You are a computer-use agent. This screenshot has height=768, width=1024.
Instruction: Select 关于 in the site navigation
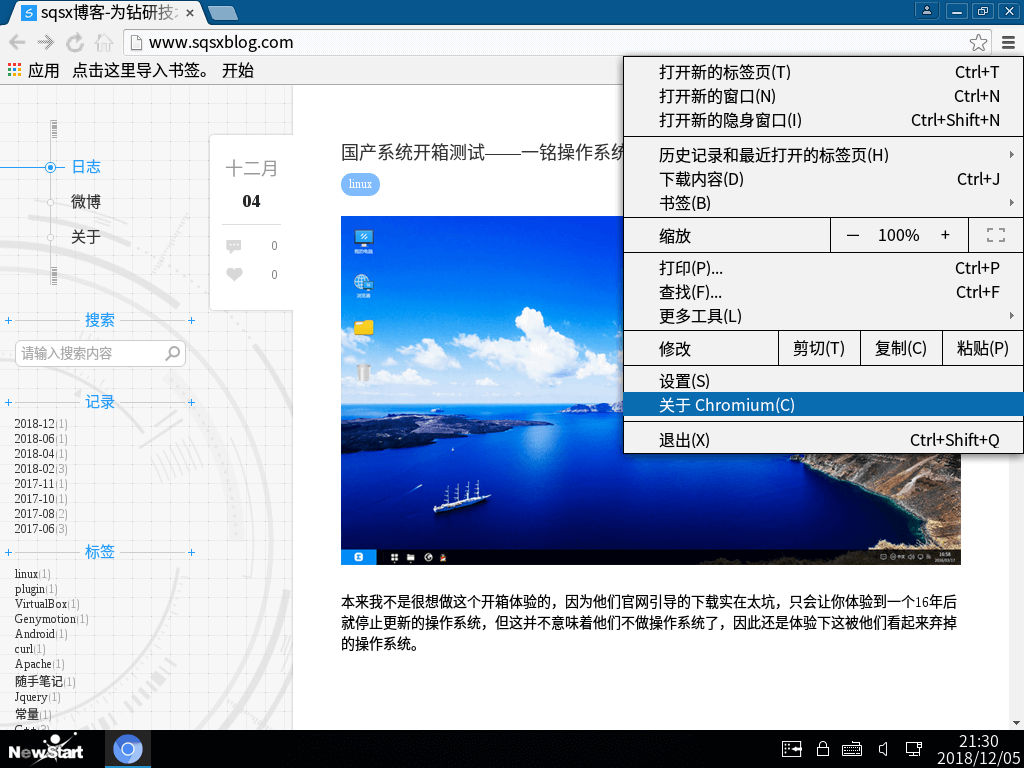point(86,236)
